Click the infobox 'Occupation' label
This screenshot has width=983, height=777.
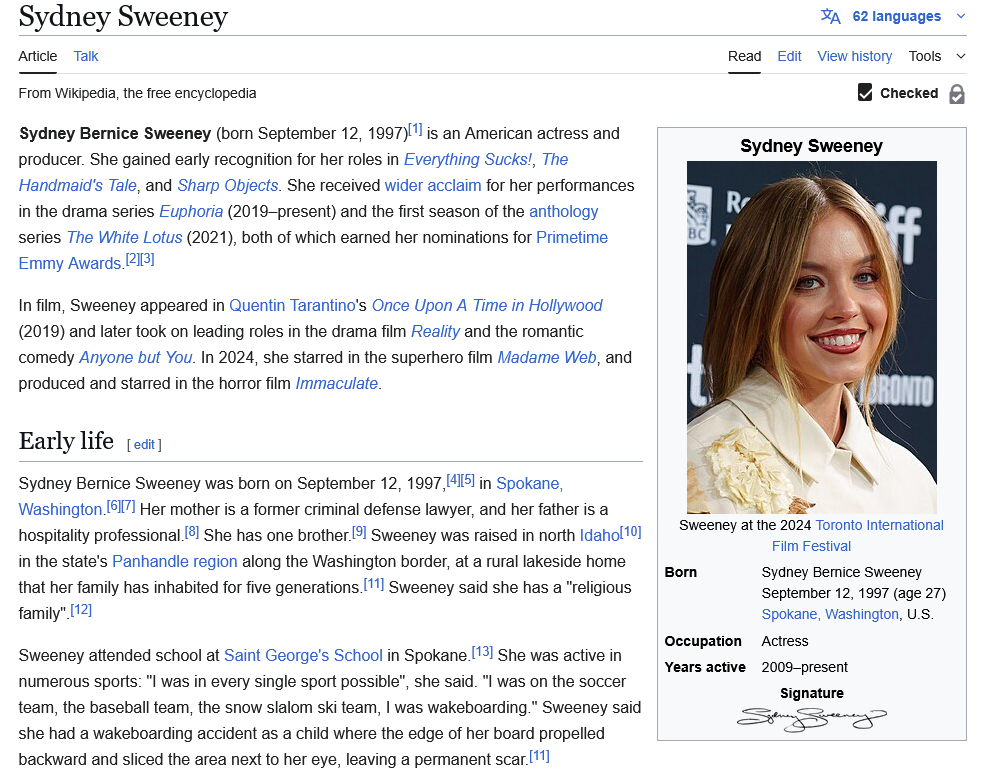[x=703, y=642]
